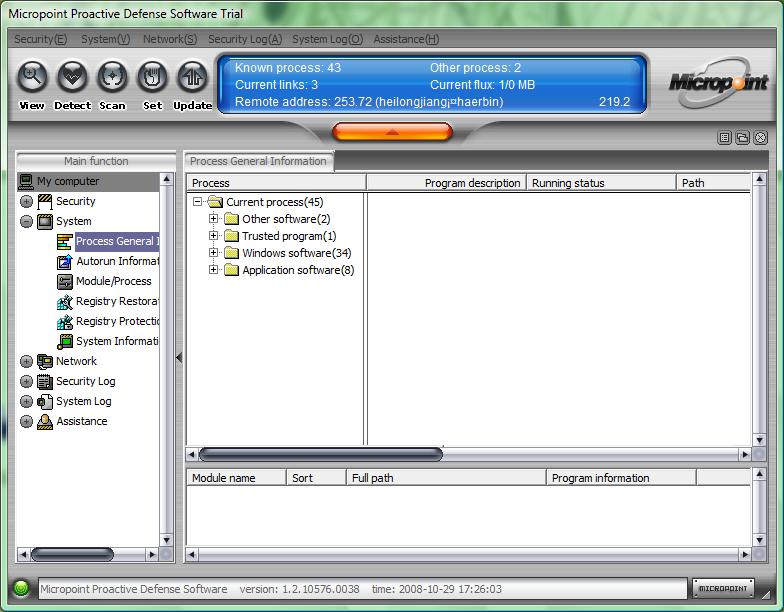Click the Sort column header
The height and width of the screenshot is (612, 784).
coord(316,478)
